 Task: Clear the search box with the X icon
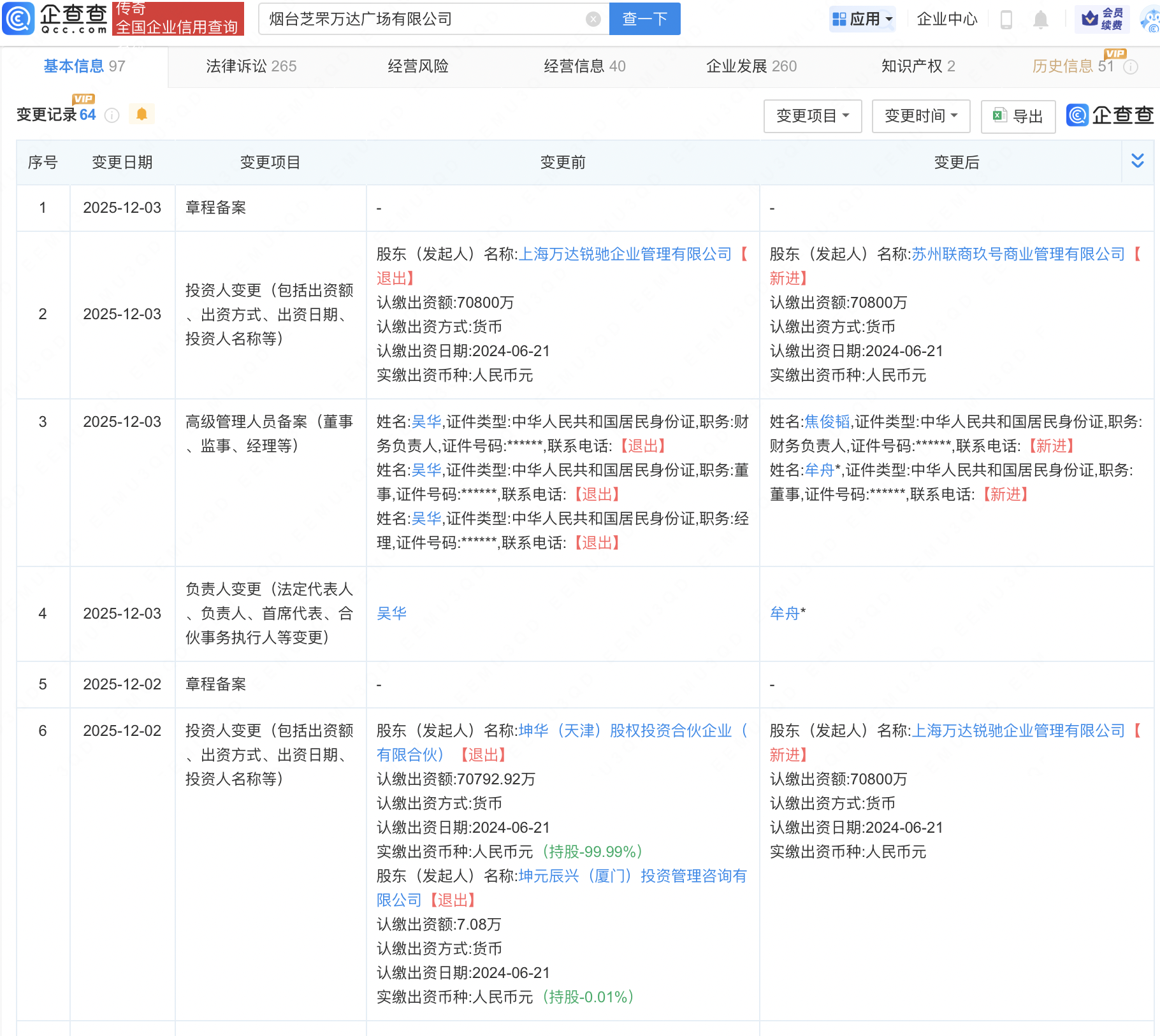pyautogui.click(x=593, y=19)
